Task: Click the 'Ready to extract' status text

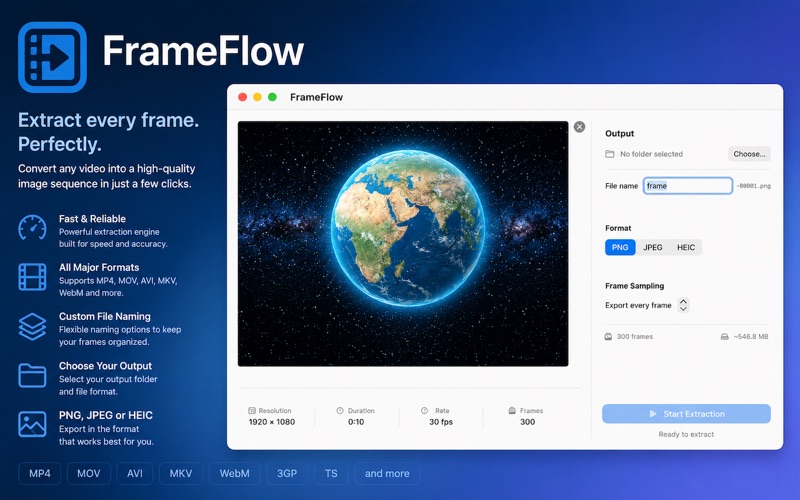Action: point(686,434)
